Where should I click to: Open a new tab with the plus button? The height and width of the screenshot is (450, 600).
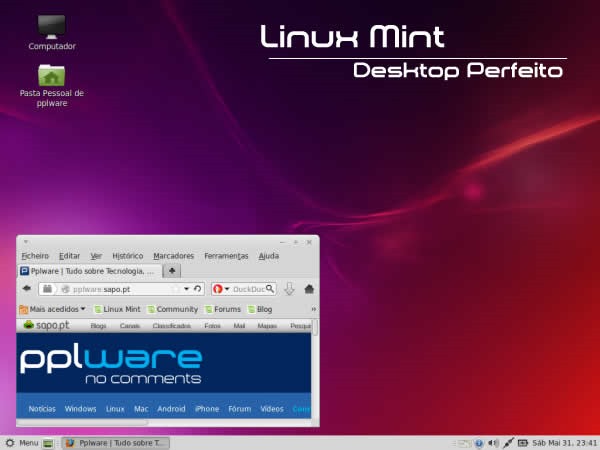point(172,271)
